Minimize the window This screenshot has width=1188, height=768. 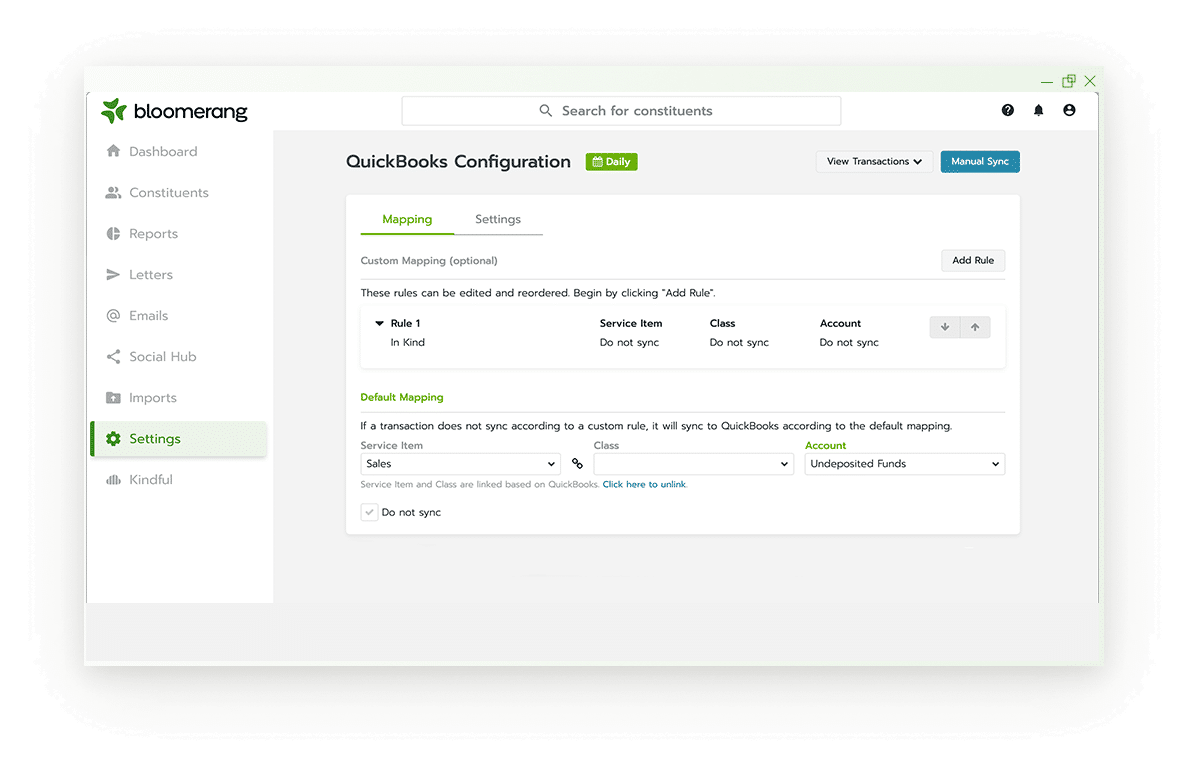(1047, 81)
